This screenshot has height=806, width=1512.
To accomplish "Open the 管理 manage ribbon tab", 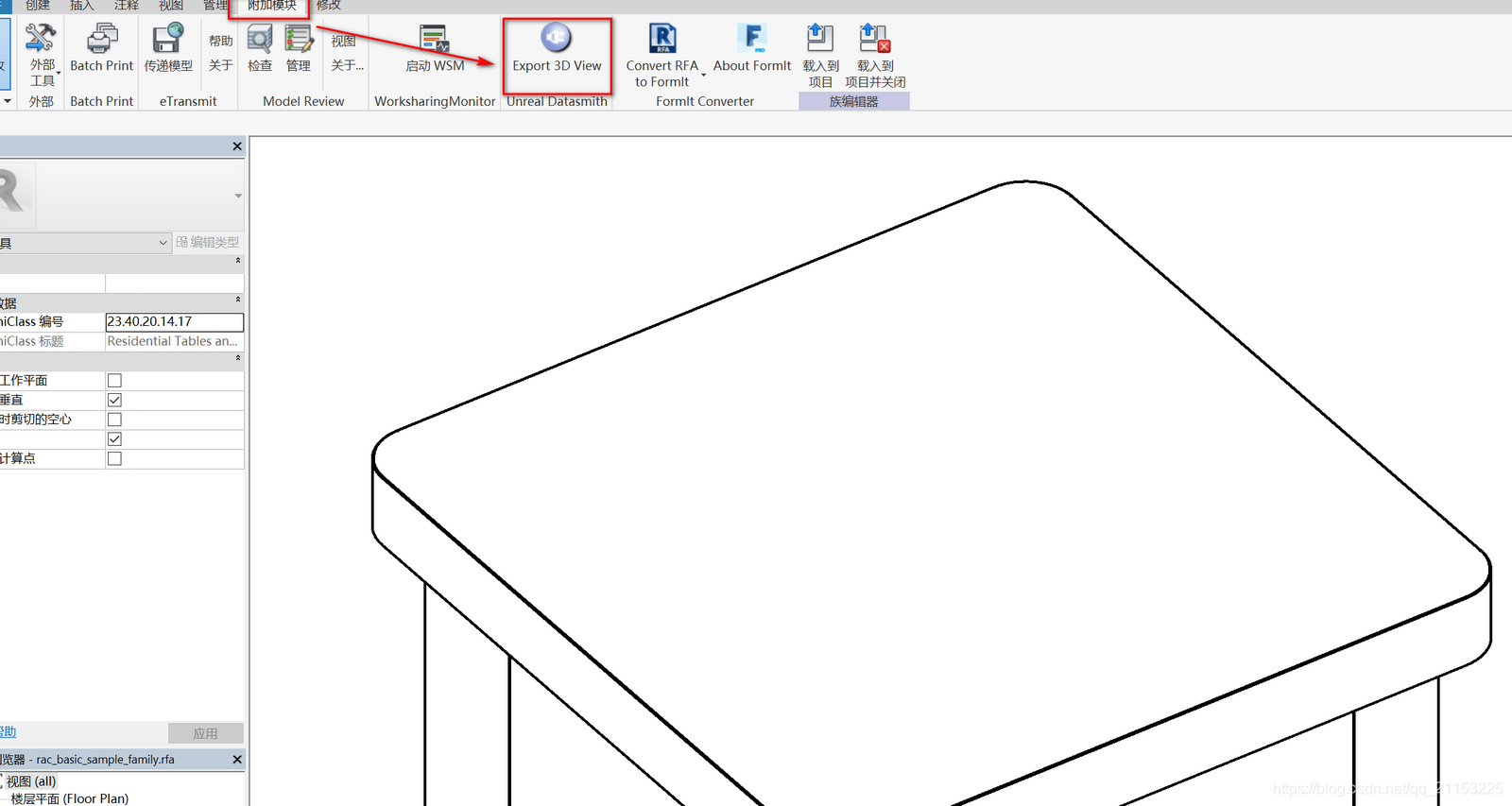I will [x=215, y=6].
